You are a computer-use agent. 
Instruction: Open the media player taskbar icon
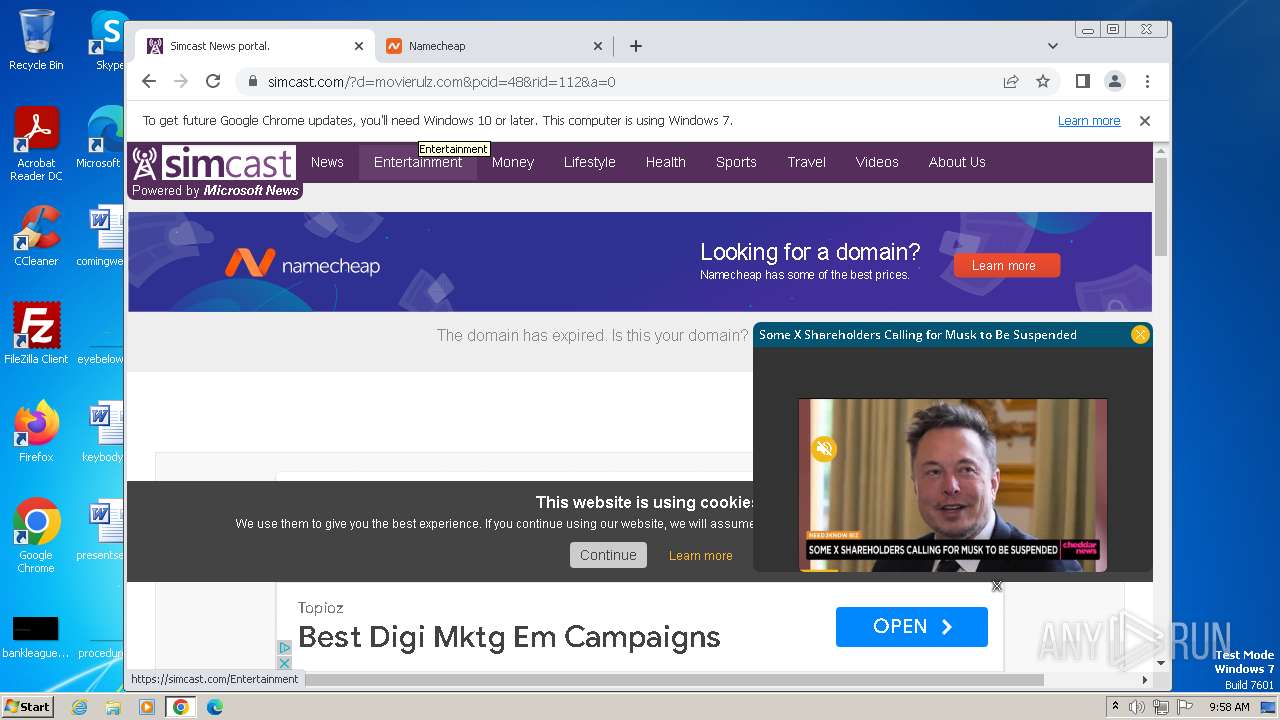click(147, 707)
